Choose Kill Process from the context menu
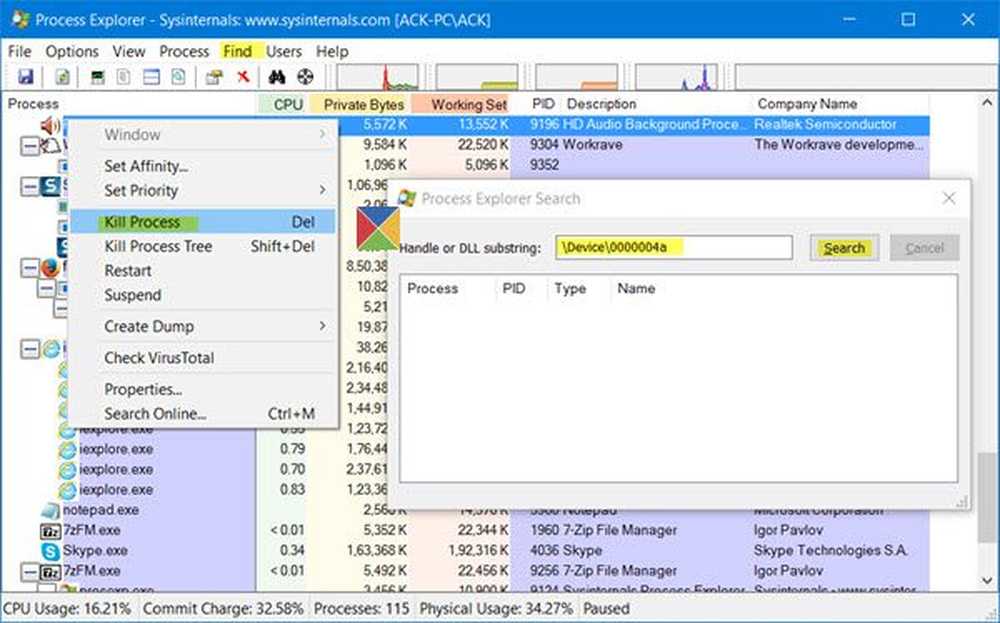1000x623 pixels. click(x=203, y=222)
